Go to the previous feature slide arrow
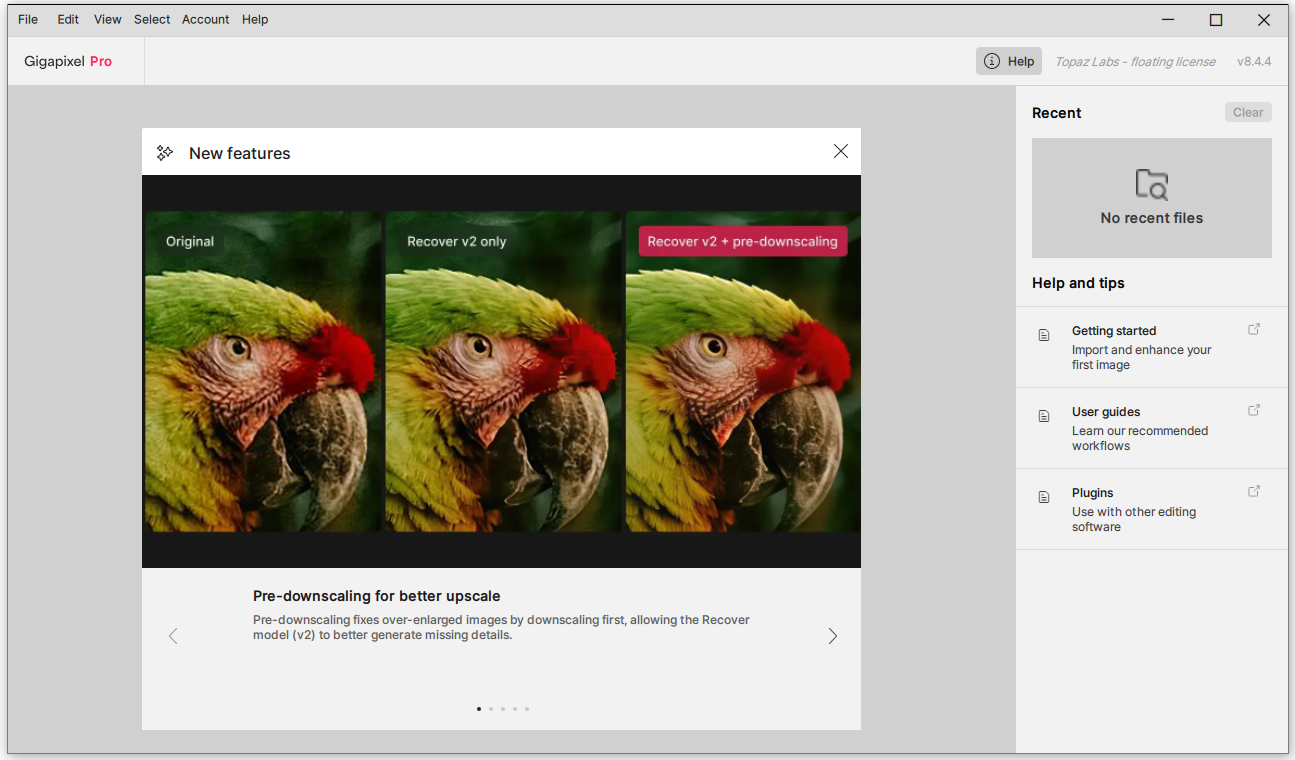Screen dimensions: 1295x760 (x=173, y=636)
